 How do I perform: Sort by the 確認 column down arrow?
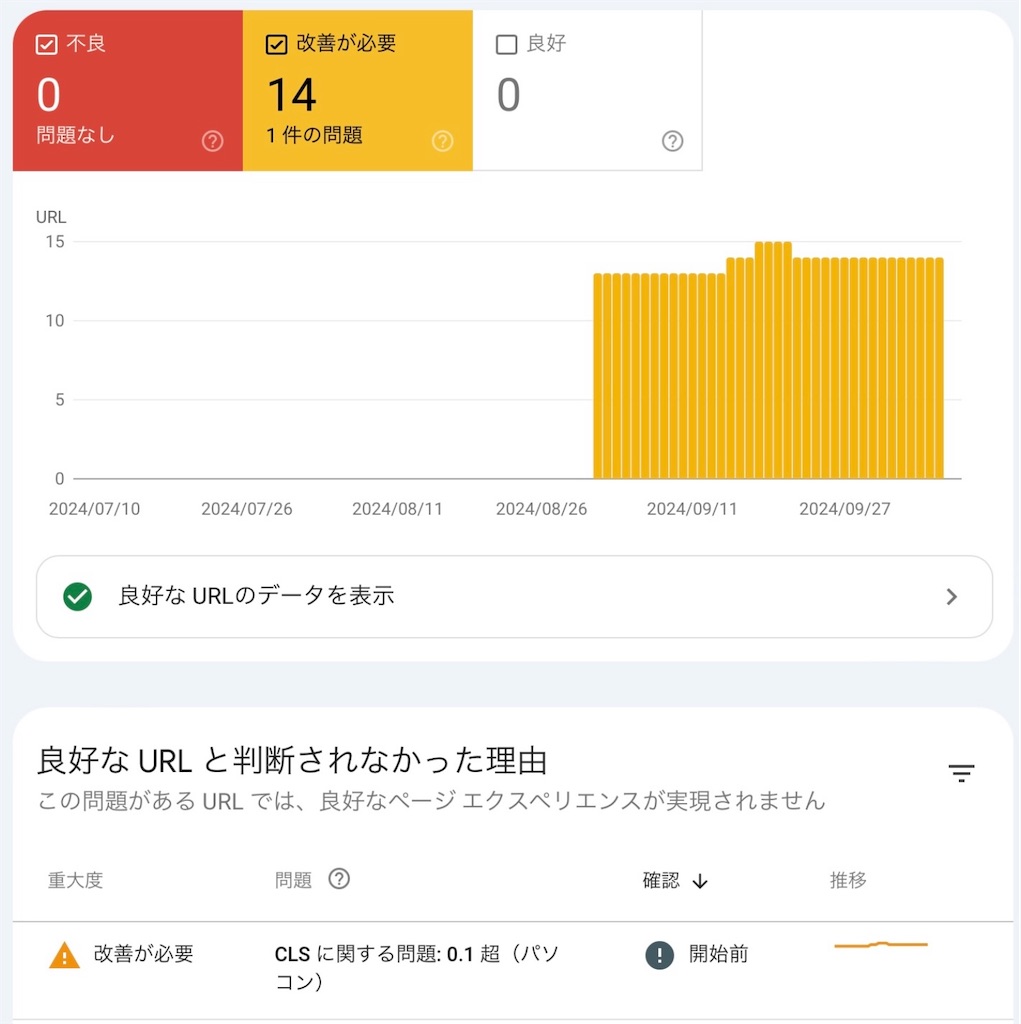[x=700, y=881]
